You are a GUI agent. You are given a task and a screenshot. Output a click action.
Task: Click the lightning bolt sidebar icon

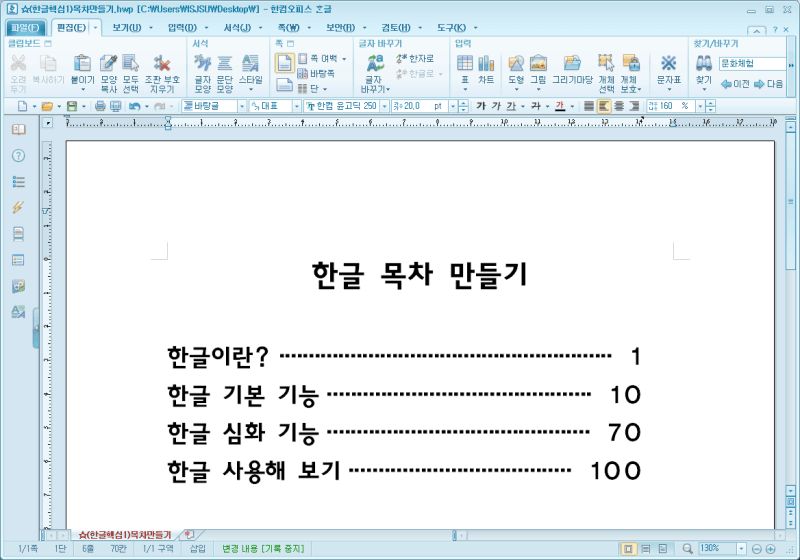[18, 207]
